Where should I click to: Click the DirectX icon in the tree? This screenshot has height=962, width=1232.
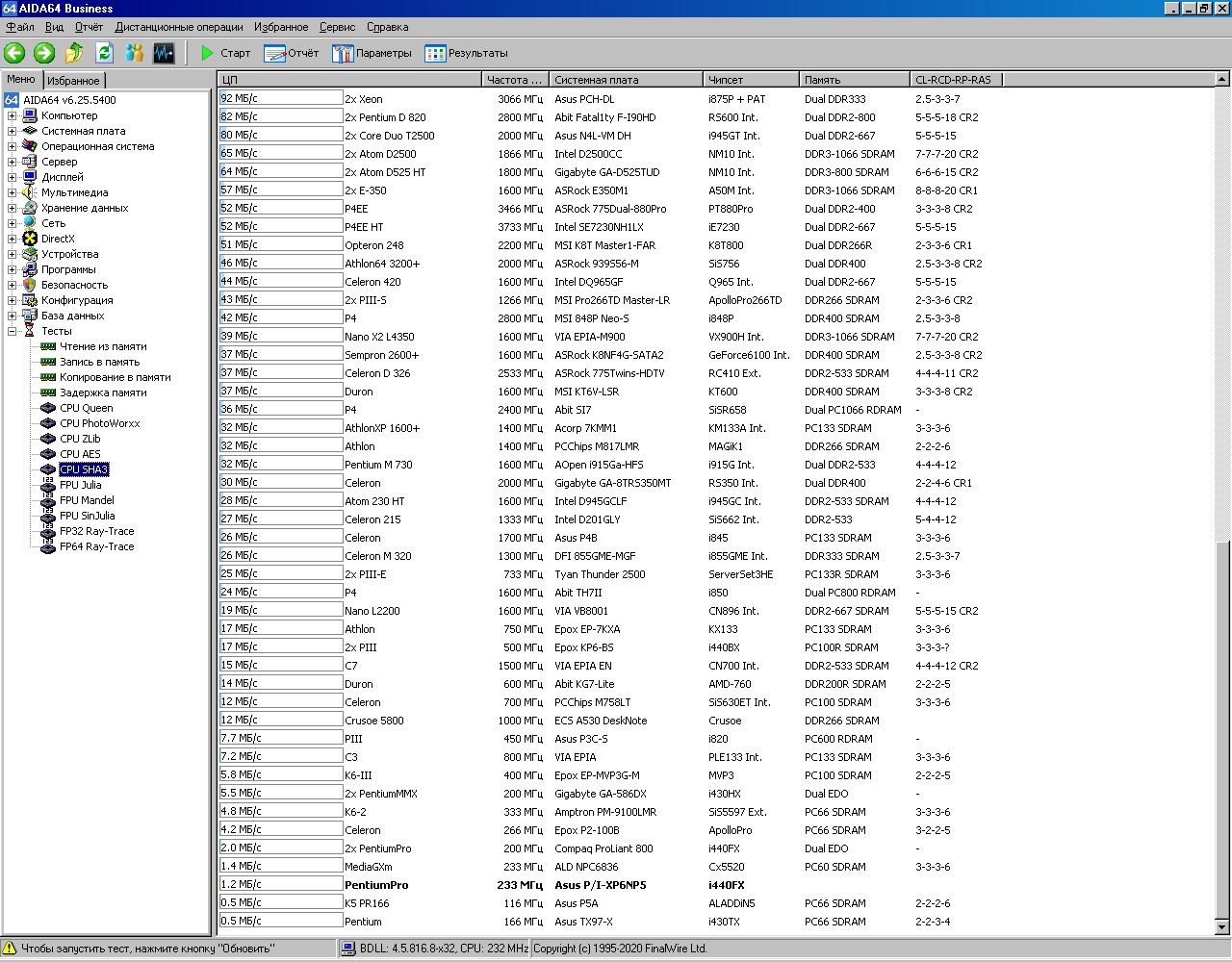coord(30,239)
